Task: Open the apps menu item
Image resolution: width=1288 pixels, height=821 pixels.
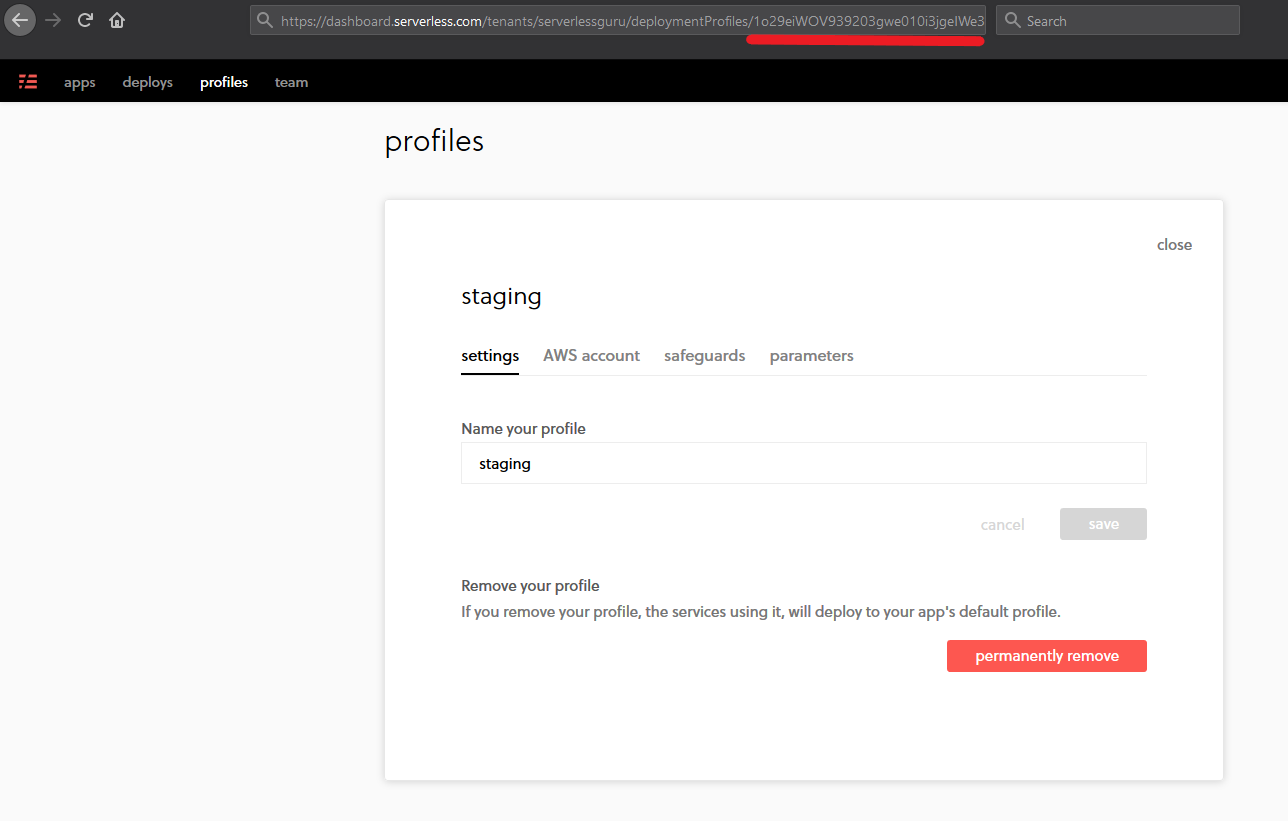Action: tap(80, 82)
